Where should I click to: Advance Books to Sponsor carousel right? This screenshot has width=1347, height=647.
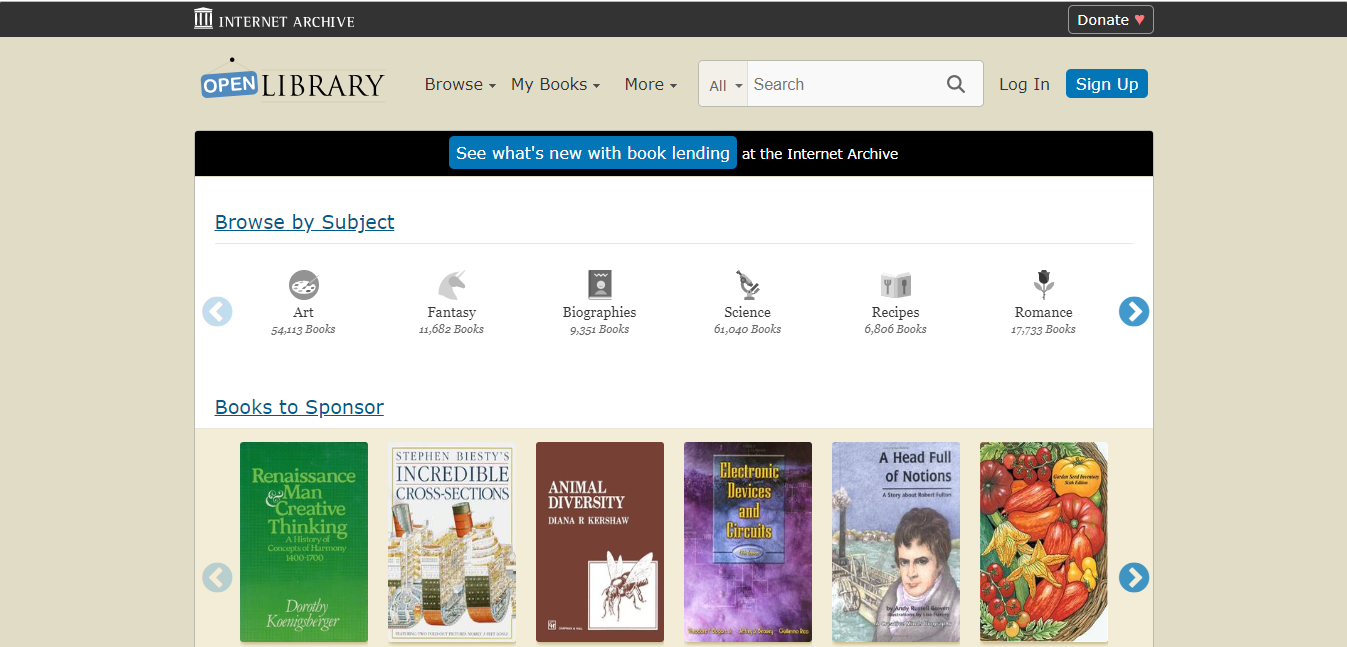point(1133,577)
